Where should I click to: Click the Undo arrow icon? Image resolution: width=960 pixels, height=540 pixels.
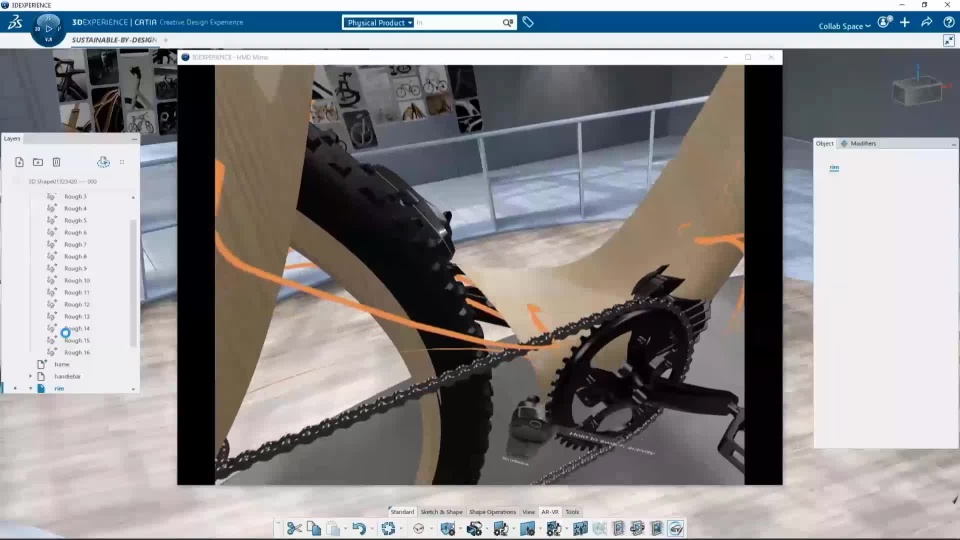(359, 528)
